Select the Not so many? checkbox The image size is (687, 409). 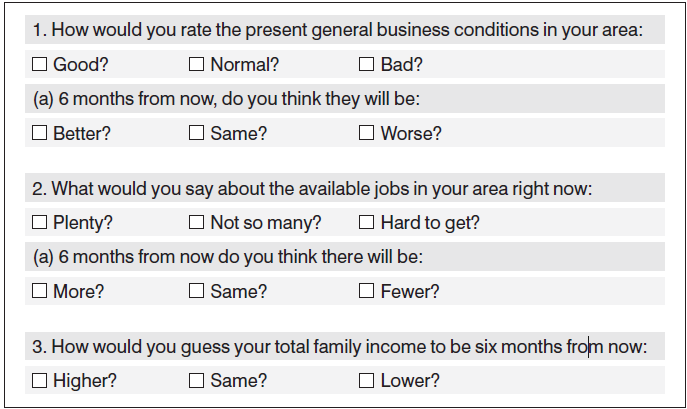click(196, 222)
